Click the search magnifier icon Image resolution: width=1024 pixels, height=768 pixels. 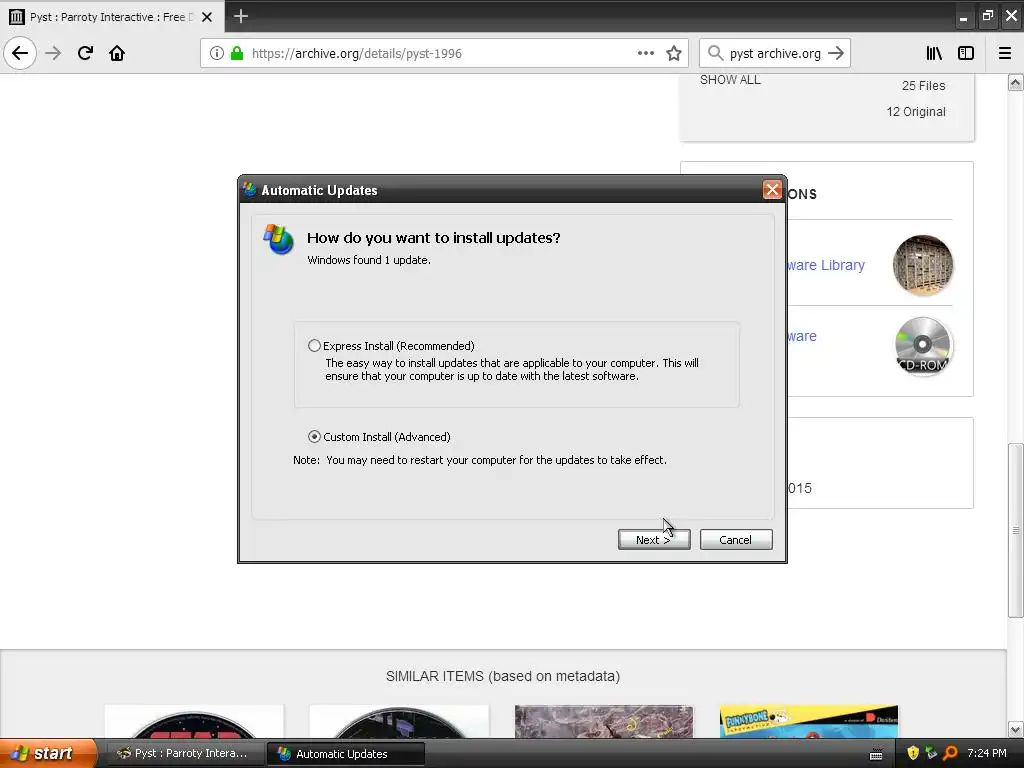(x=715, y=53)
